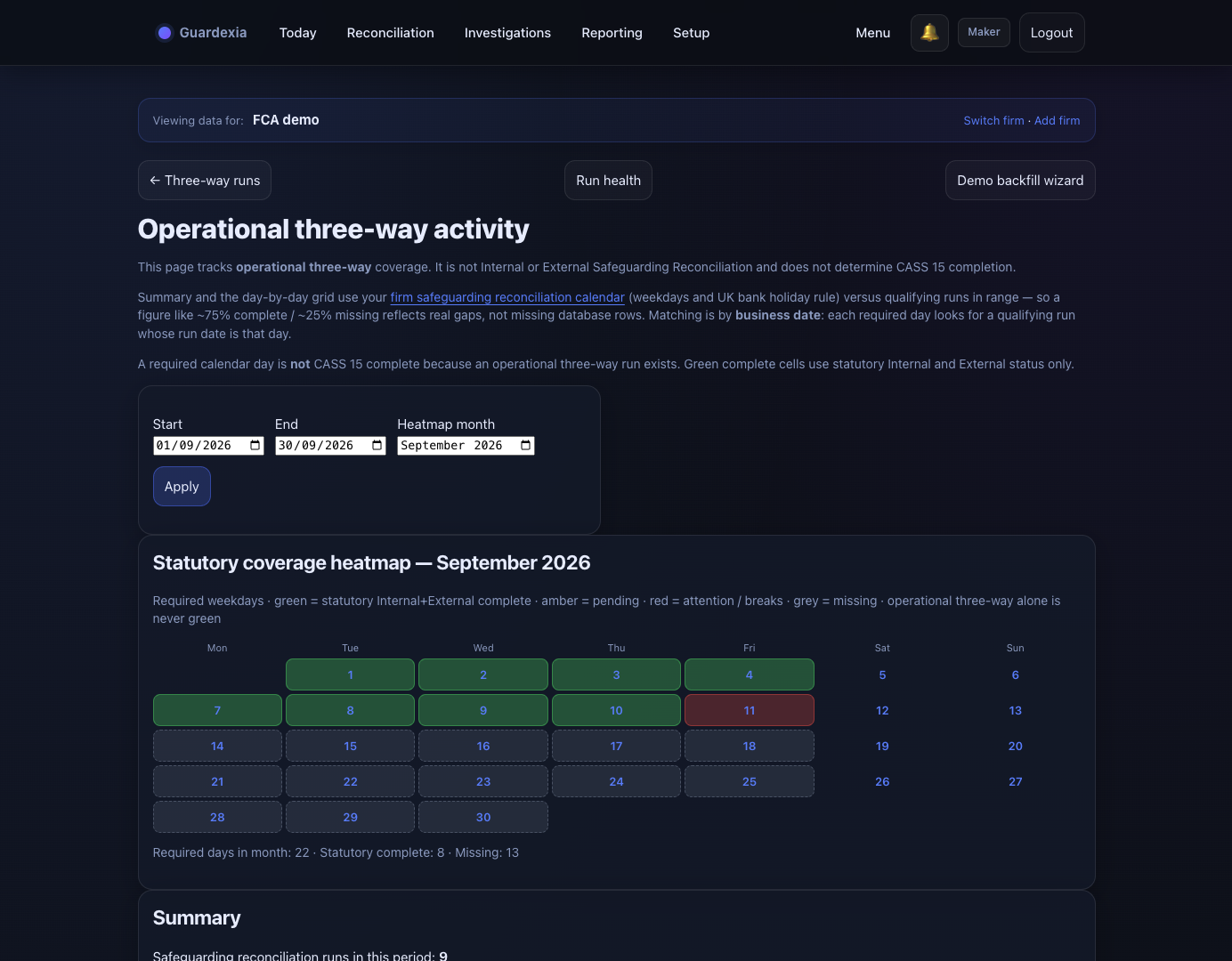The width and height of the screenshot is (1232, 961).
Task: Click Saturday date 26
Action: tap(882, 781)
